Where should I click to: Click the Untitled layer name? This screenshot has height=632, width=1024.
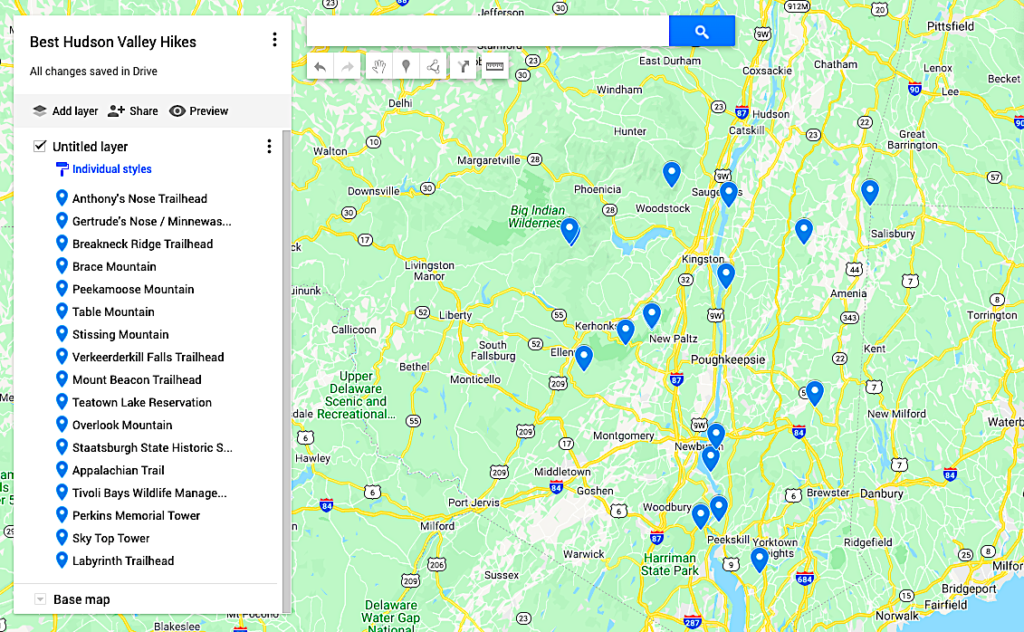tap(90, 146)
